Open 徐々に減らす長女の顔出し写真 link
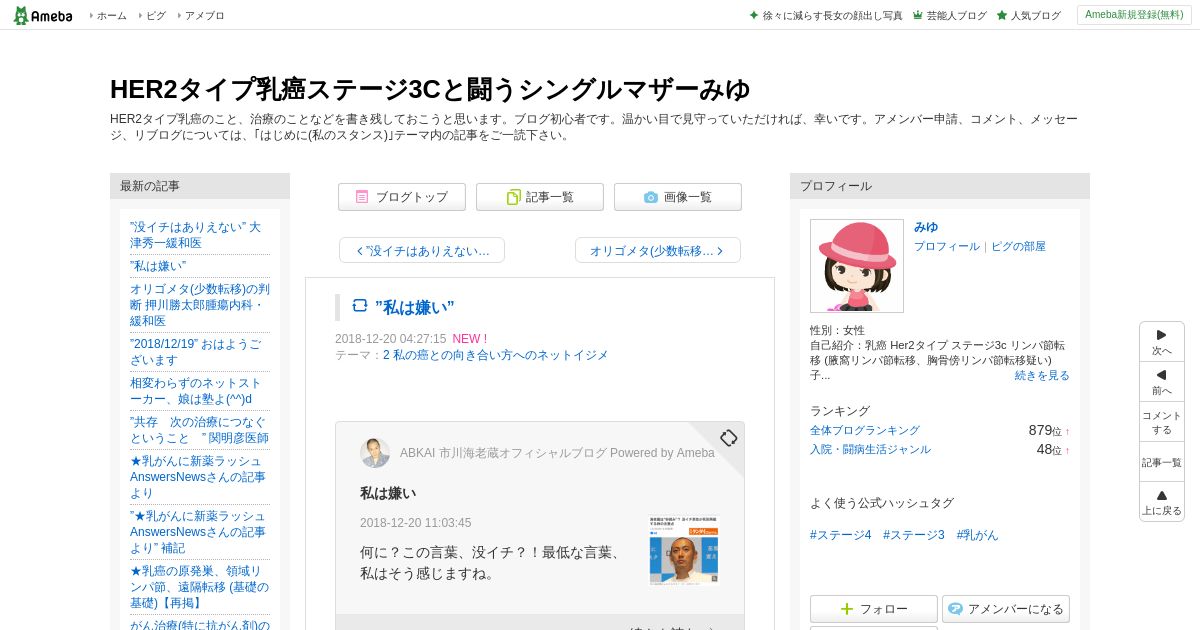Screen dimensions: 1200x630 [x=825, y=16]
